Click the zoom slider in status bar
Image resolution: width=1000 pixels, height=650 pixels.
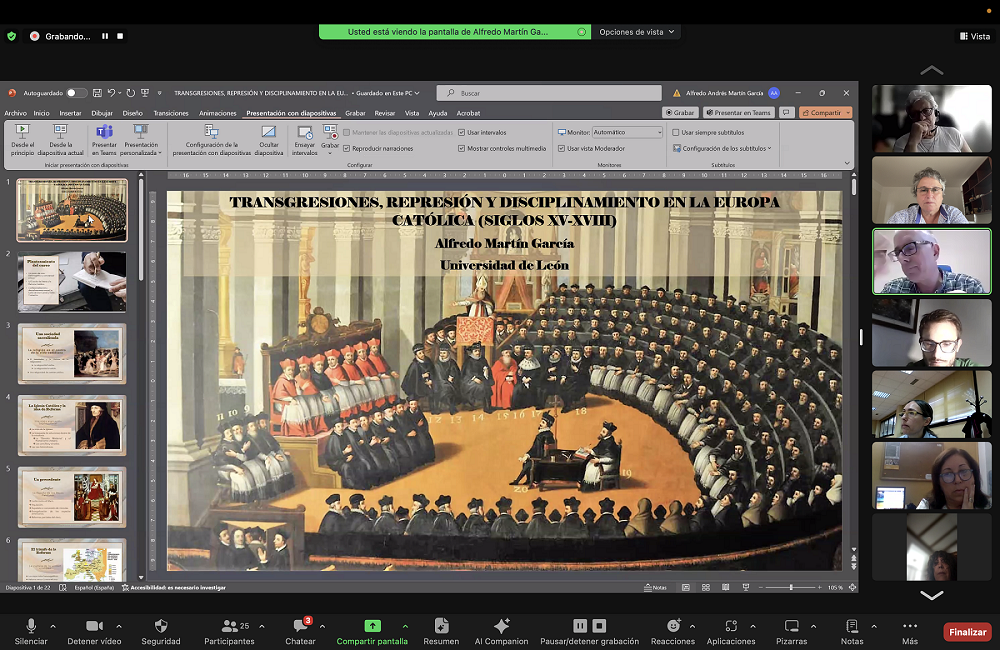tap(791, 587)
